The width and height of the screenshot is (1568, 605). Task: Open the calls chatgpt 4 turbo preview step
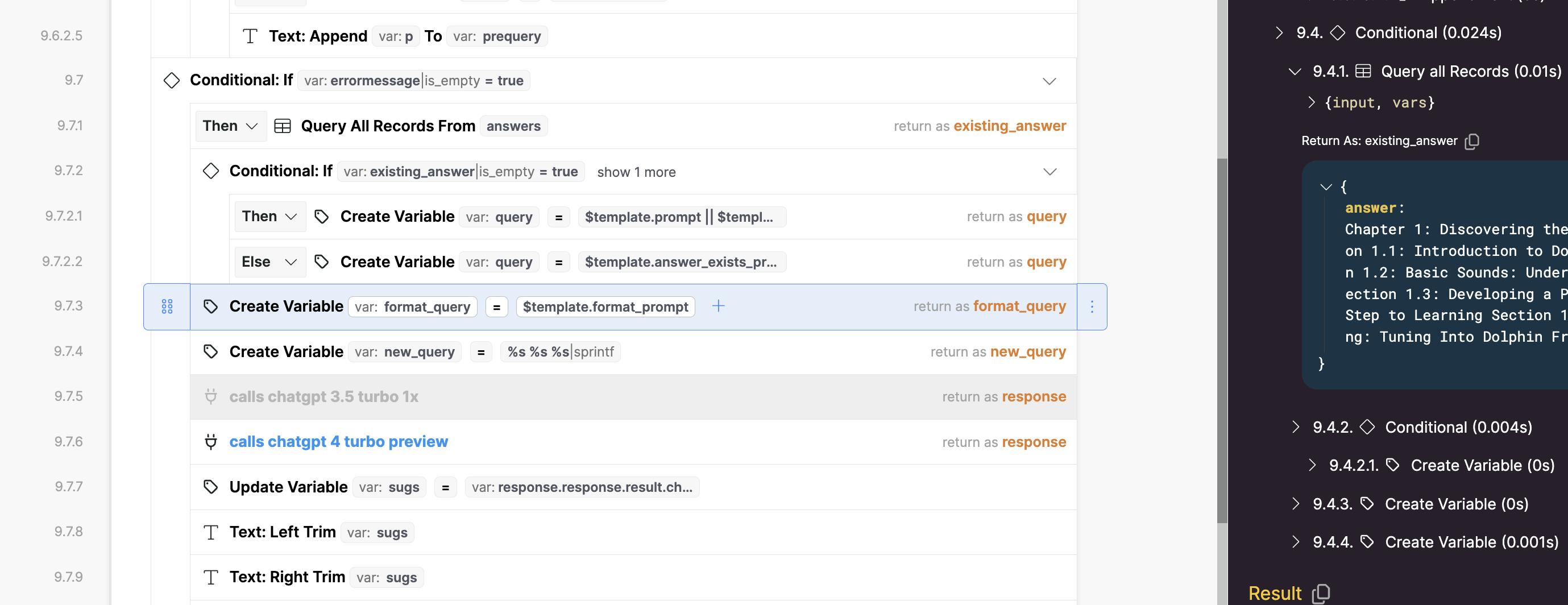(338, 442)
